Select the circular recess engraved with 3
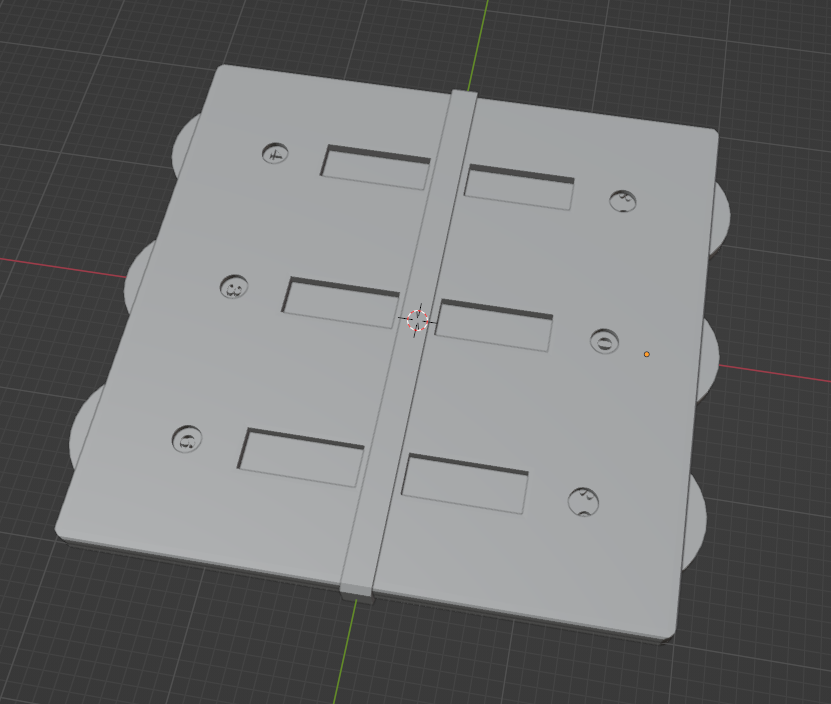The height and width of the screenshot is (704, 831). [234, 287]
